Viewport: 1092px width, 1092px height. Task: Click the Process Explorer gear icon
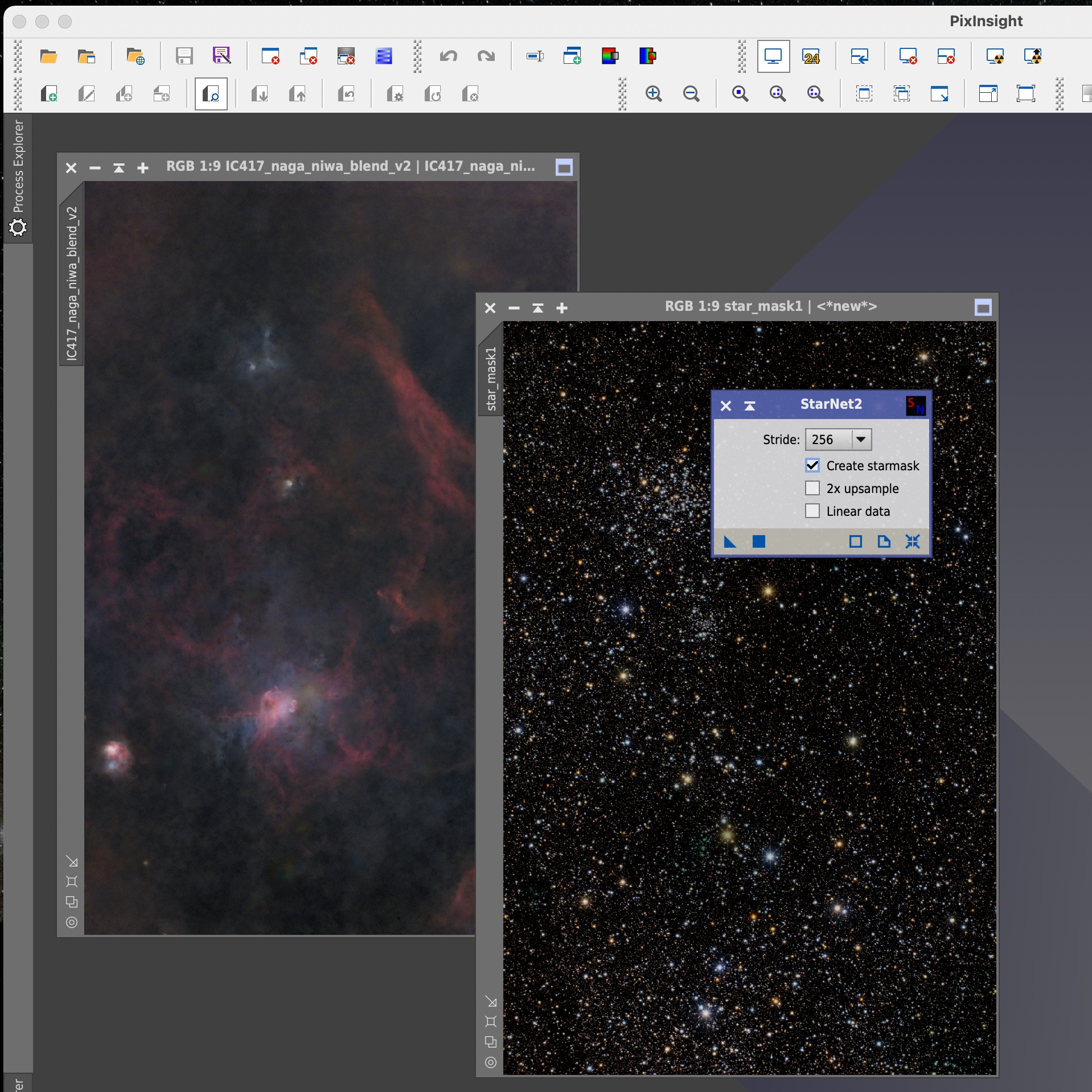(x=18, y=228)
